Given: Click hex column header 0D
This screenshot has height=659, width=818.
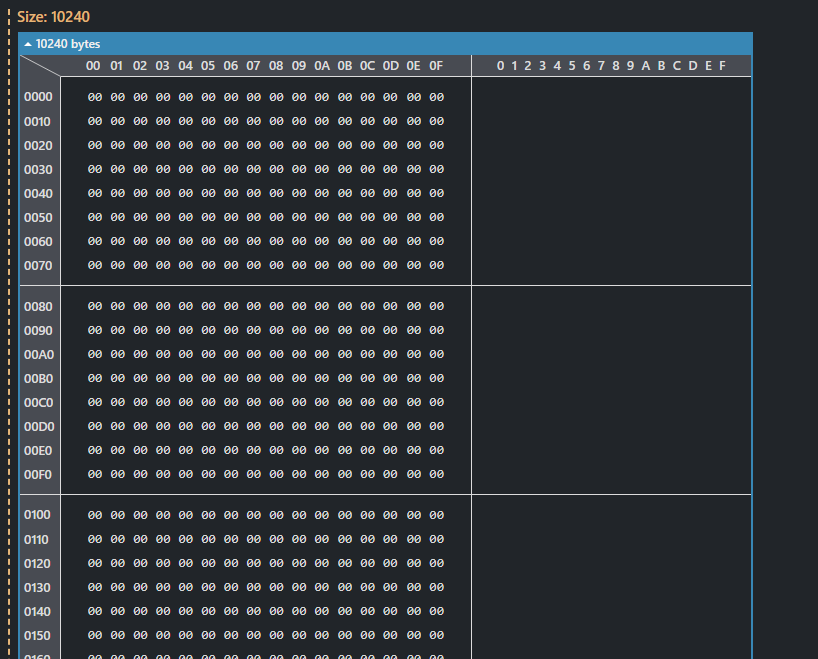Looking at the screenshot, I should (391, 66).
